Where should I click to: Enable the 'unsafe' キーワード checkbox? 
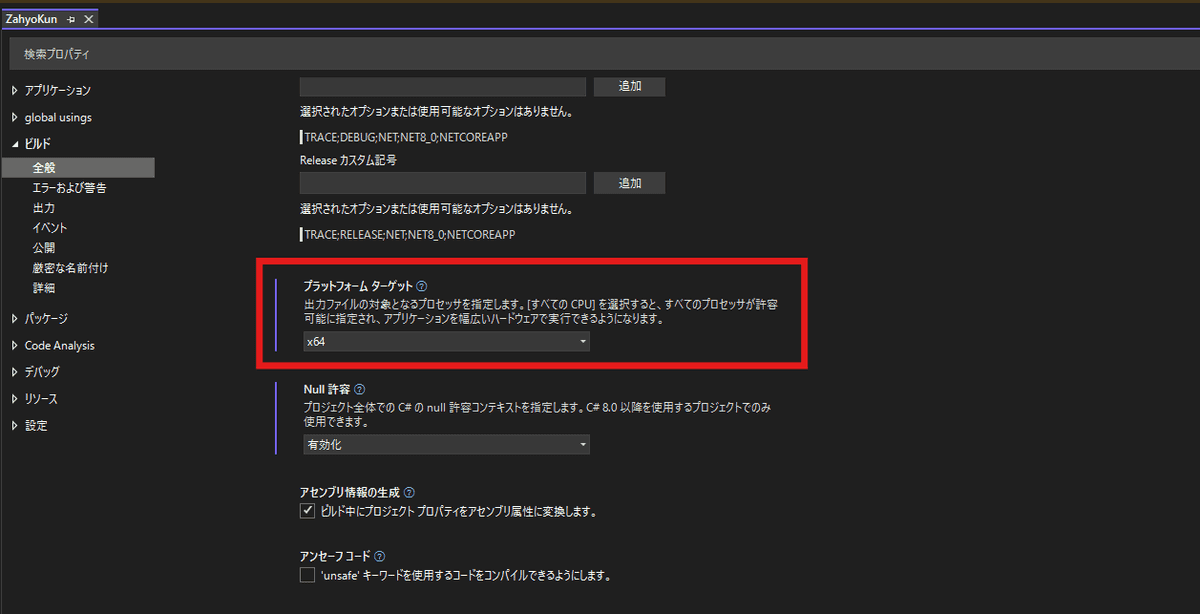(x=307, y=575)
